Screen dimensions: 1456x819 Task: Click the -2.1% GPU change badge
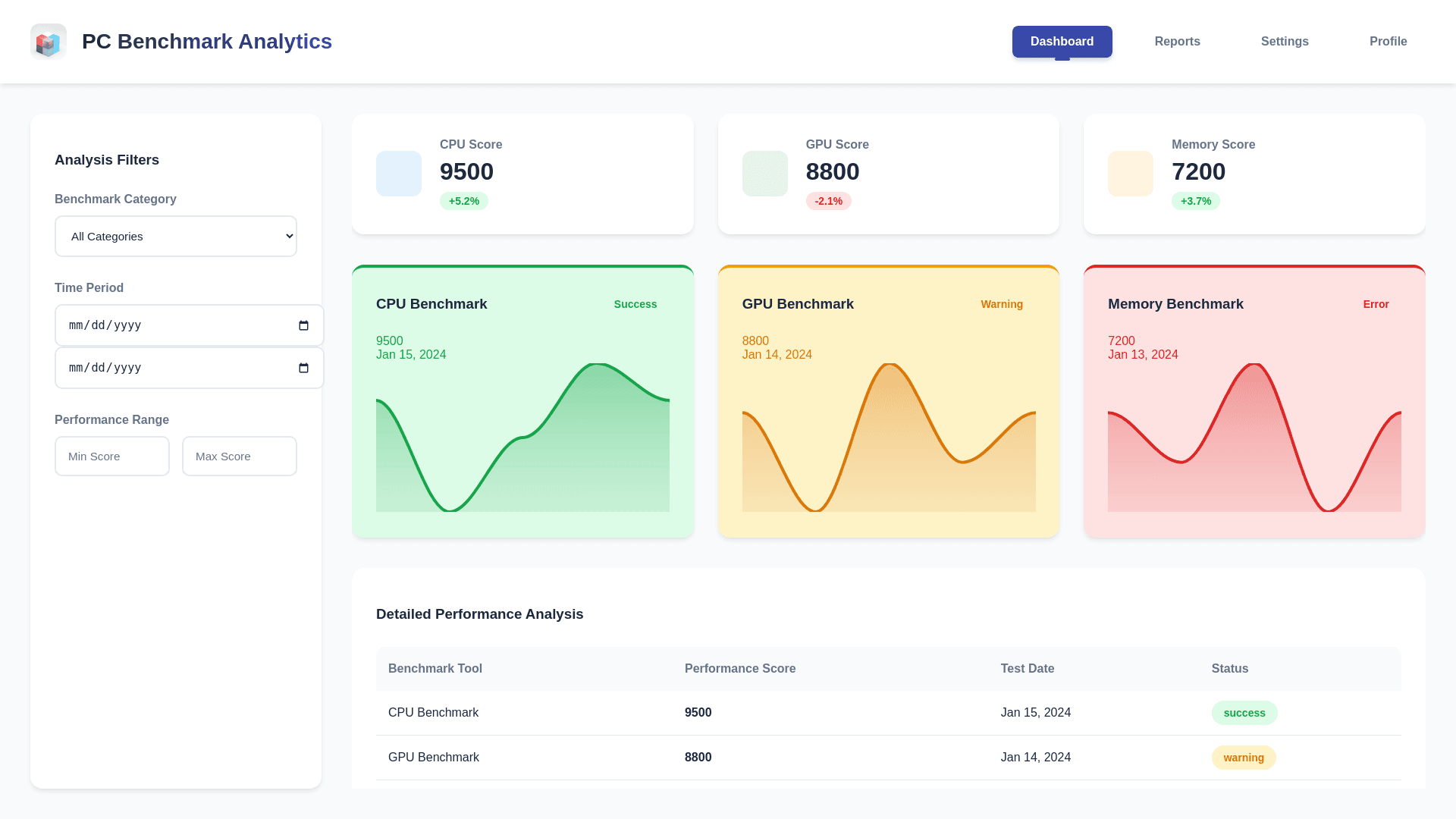point(828,201)
